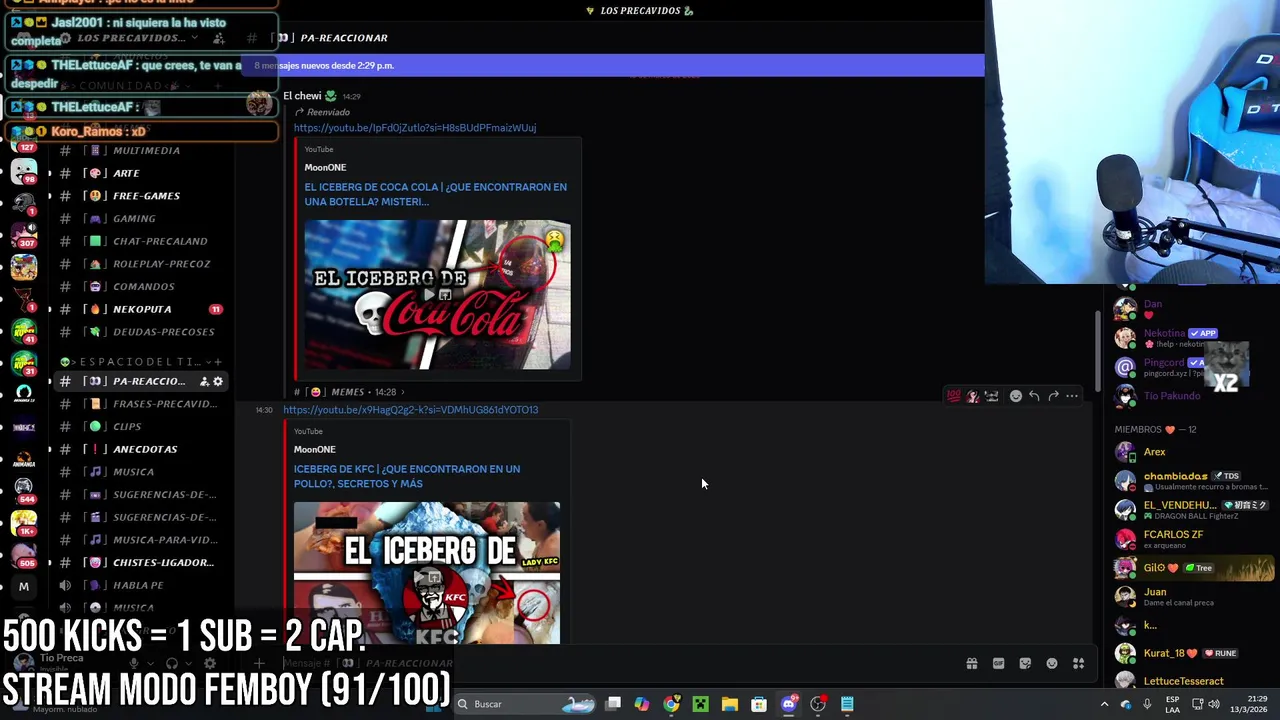The width and height of the screenshot is (1280, 720).
Task: Open server with 98 notification badge
Action: pyautogui.click(x=24, y=172)
